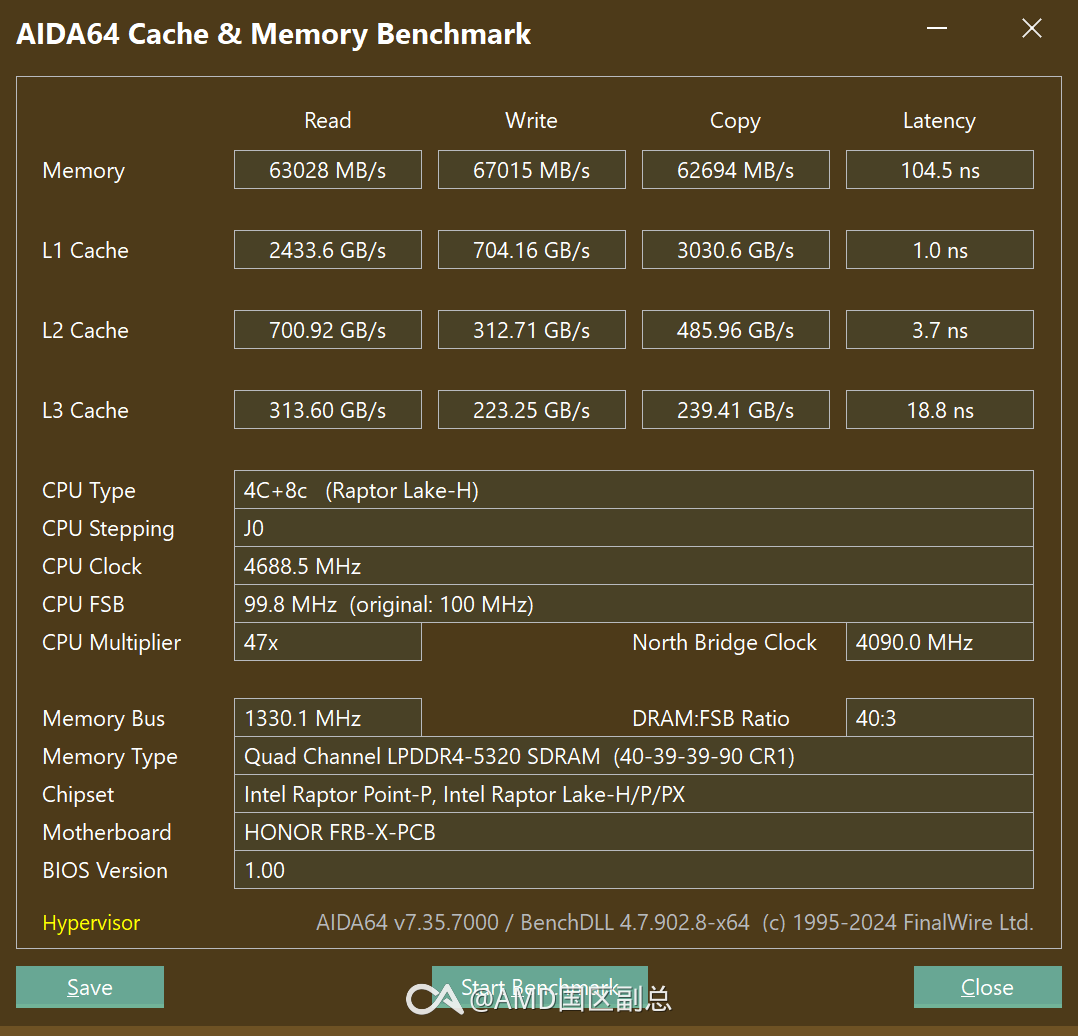Click L3 Cache Read value 313.60 GB/s

(328, 410)
